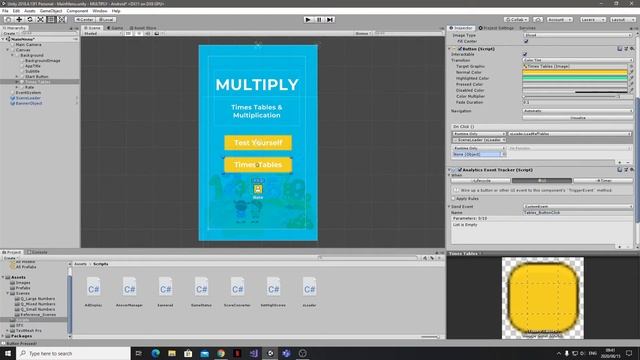The height and width of the screenshot is (360, 640).
Task: Open the Cloud services icon button
Action: pyautogui.click(x=538, y=20)
